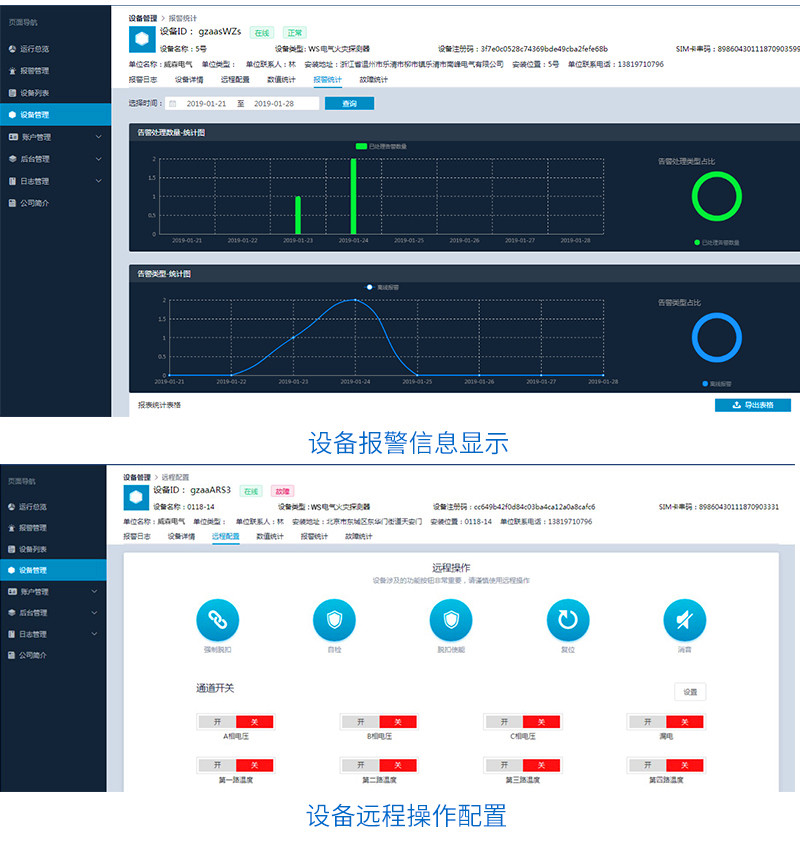This screenshot has height=846, width=800.
Task: Open the 故障统计 tab for device gzaaARS3
Action: [x=359, y=537]
